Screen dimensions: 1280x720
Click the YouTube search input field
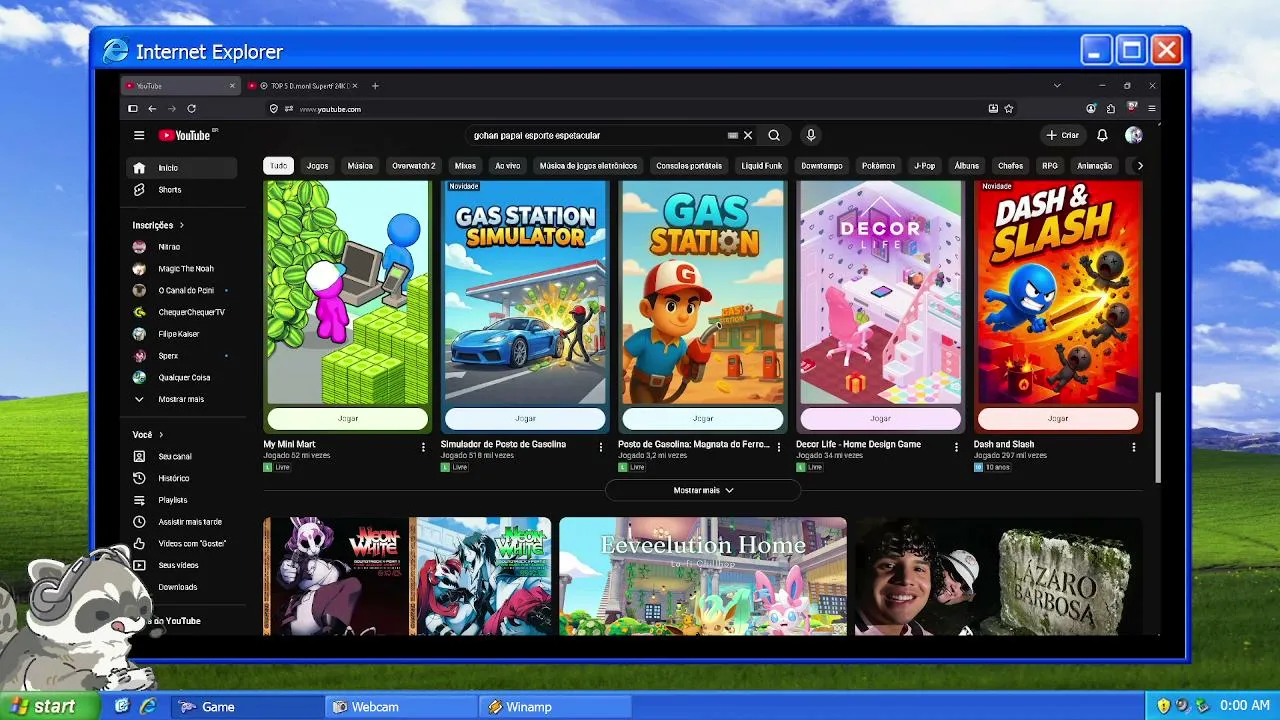point(598,135)
